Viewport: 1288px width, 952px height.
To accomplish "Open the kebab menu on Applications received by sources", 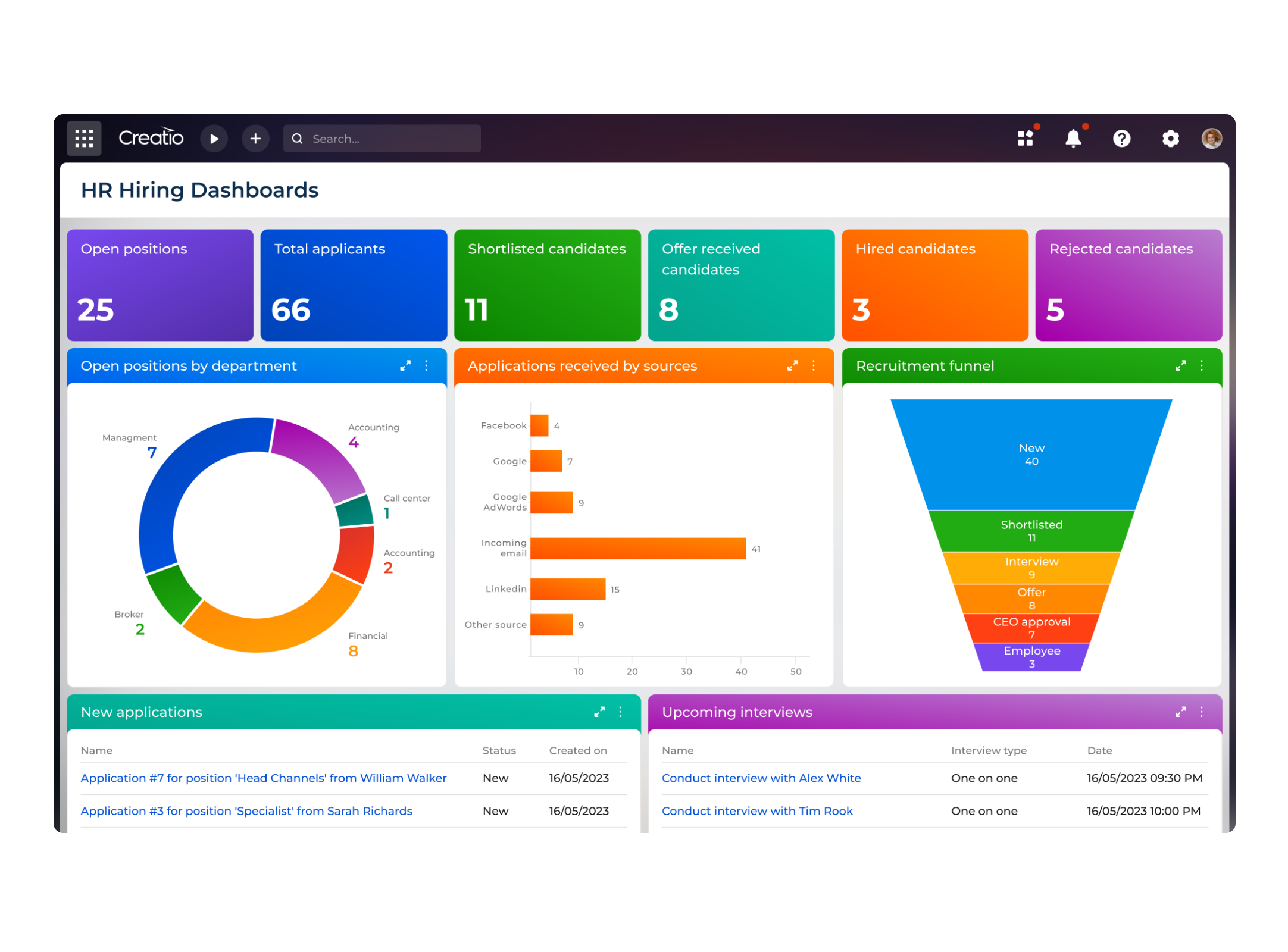I will tap(814, 366).
